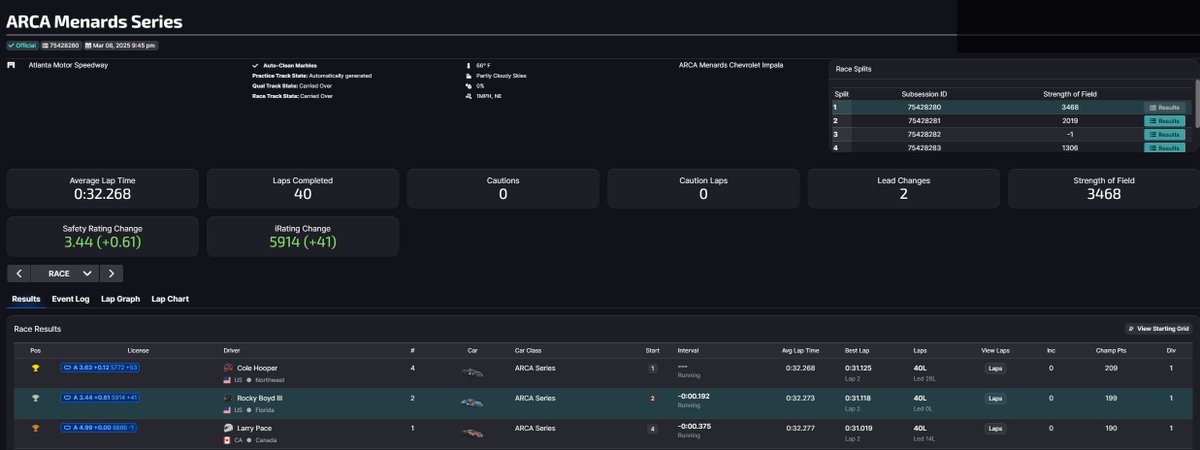Viewport: 1200px width, 450px height.
Task: Click Larry Pace's license badge A 4.99
Action: point(99,428)
